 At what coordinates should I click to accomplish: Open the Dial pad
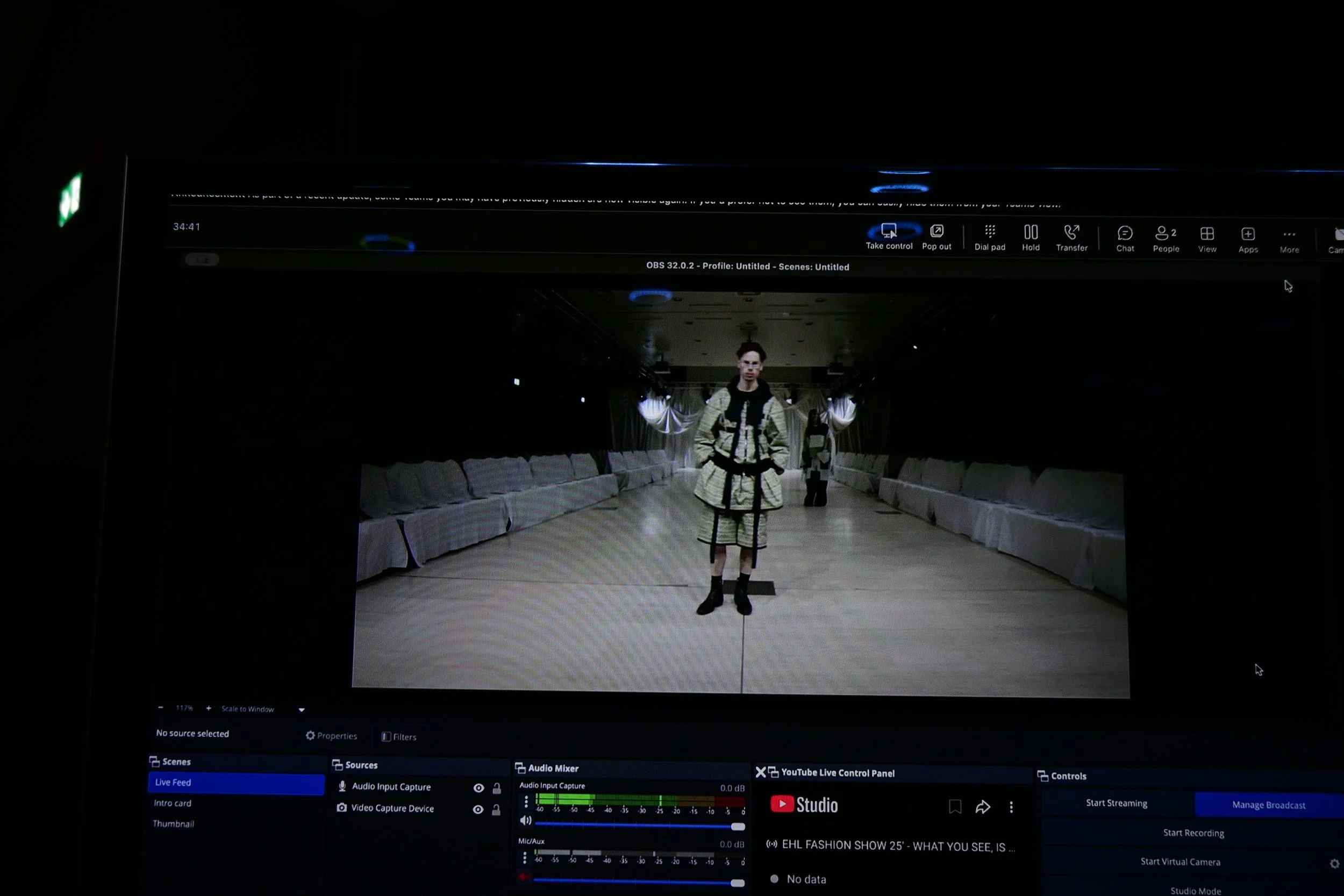pyautogui.click(x=990, y=232)
